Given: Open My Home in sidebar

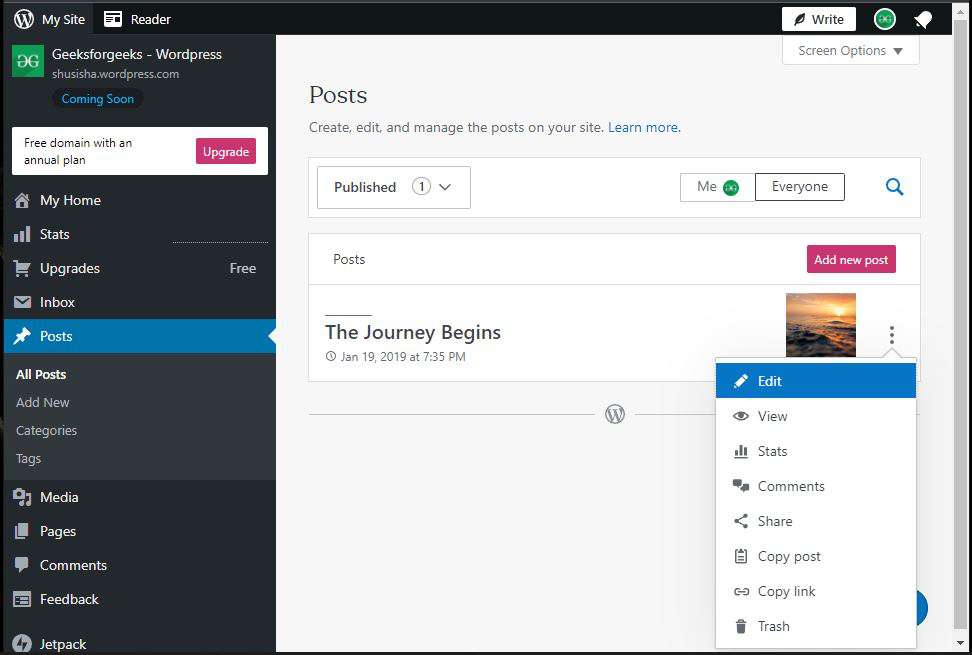Looking at the screenshot, I should click(x=70, y=200).
